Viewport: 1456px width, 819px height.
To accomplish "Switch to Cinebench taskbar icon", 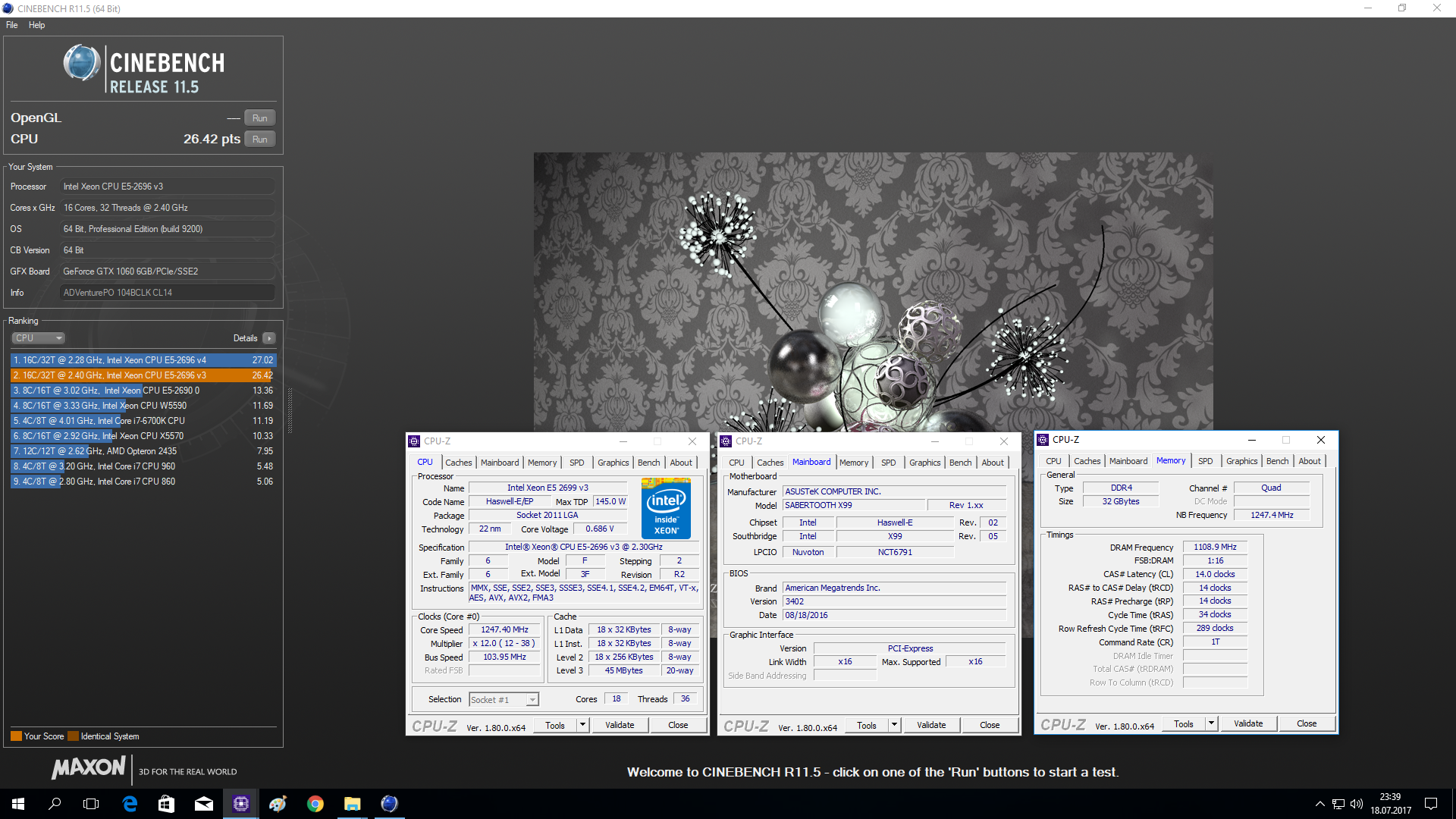I will 389,804.
